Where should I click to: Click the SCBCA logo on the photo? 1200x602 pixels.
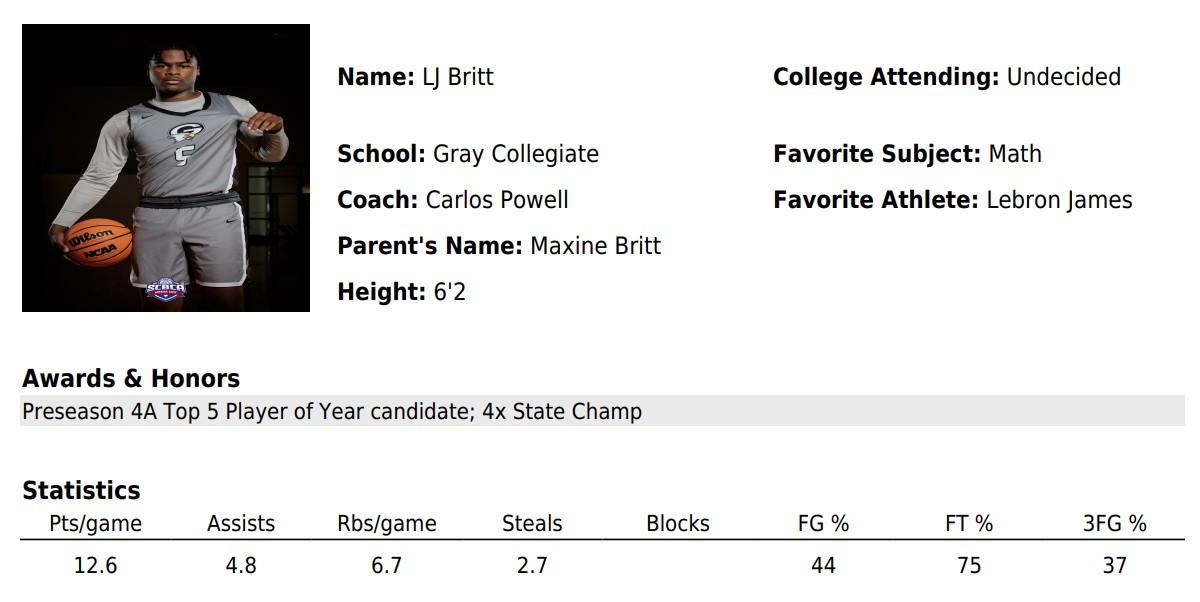tap(165, 289)
